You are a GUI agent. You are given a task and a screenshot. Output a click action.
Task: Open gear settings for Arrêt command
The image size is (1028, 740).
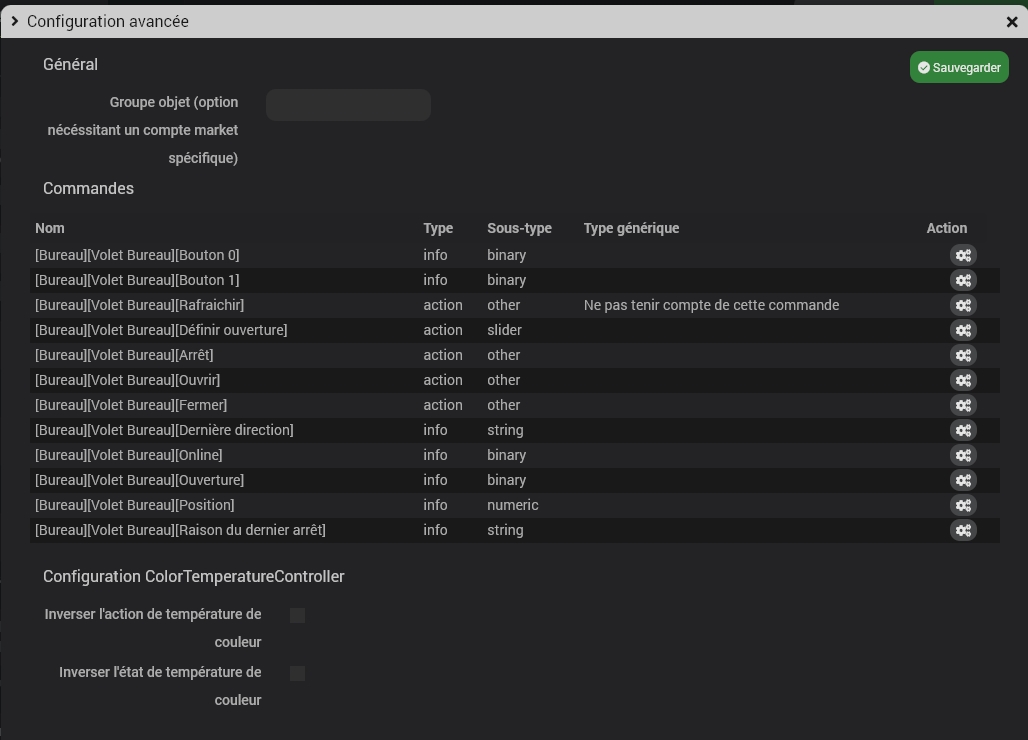[x=962, y=355]
